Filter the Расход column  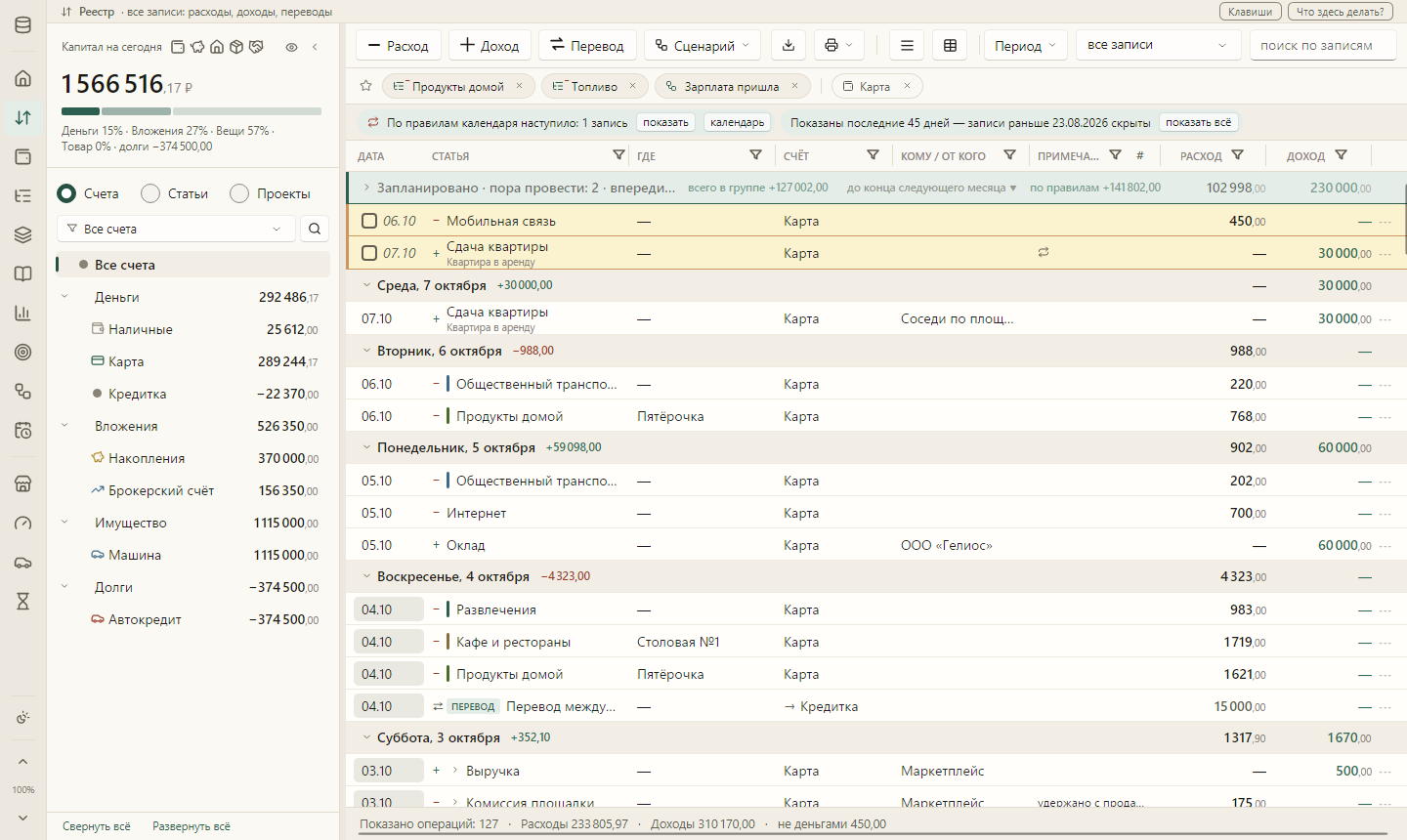[x=1237, y=155]
